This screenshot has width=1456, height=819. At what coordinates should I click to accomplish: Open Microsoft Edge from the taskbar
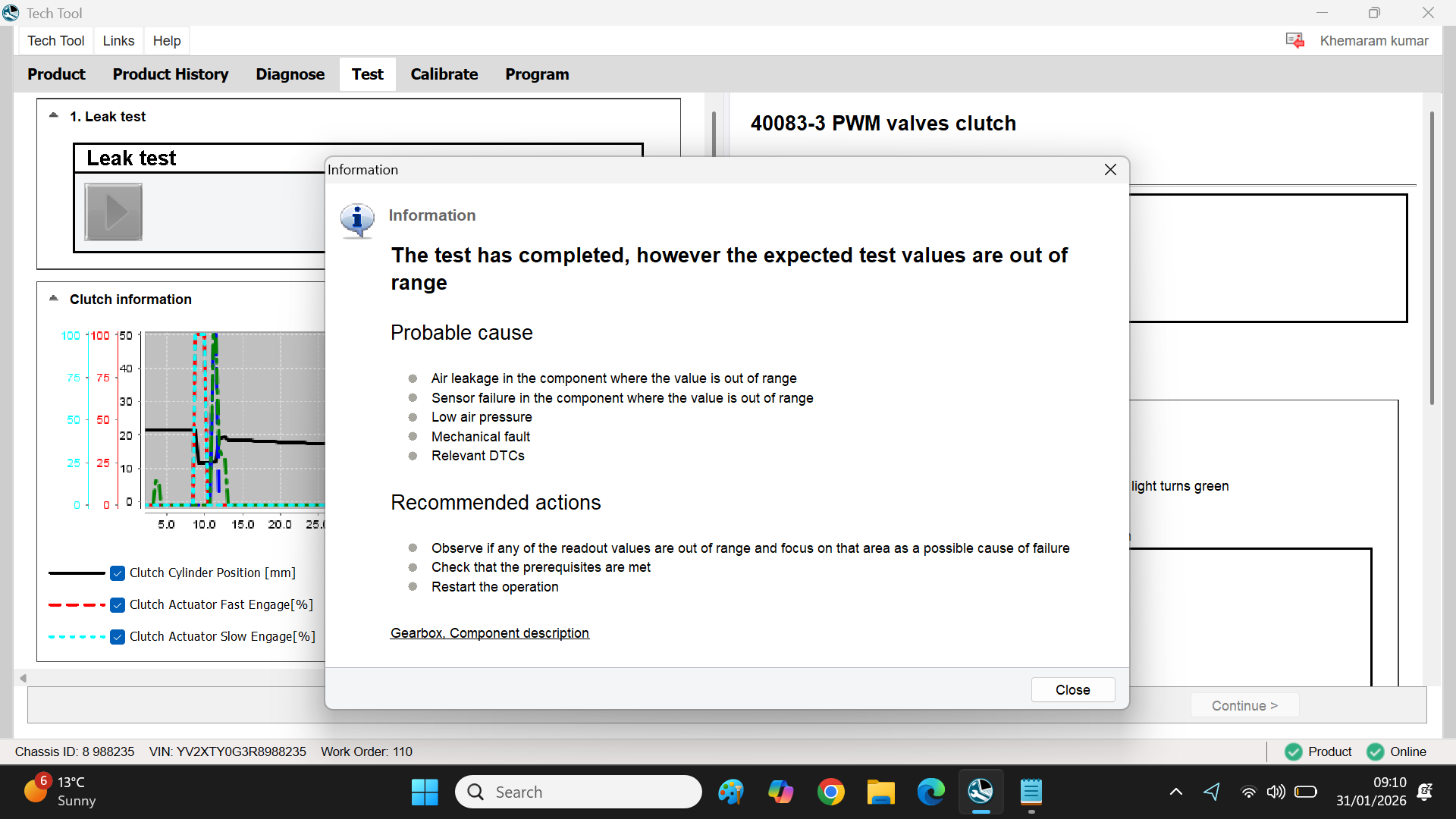931,792
